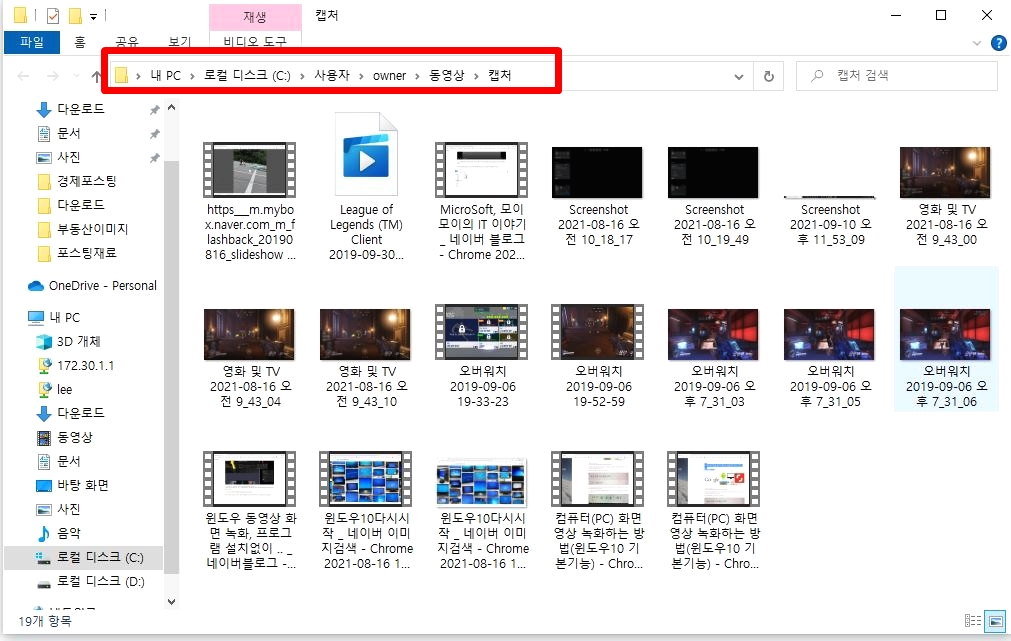
Task: Open the address bar history dropdown
Action: 738,77
